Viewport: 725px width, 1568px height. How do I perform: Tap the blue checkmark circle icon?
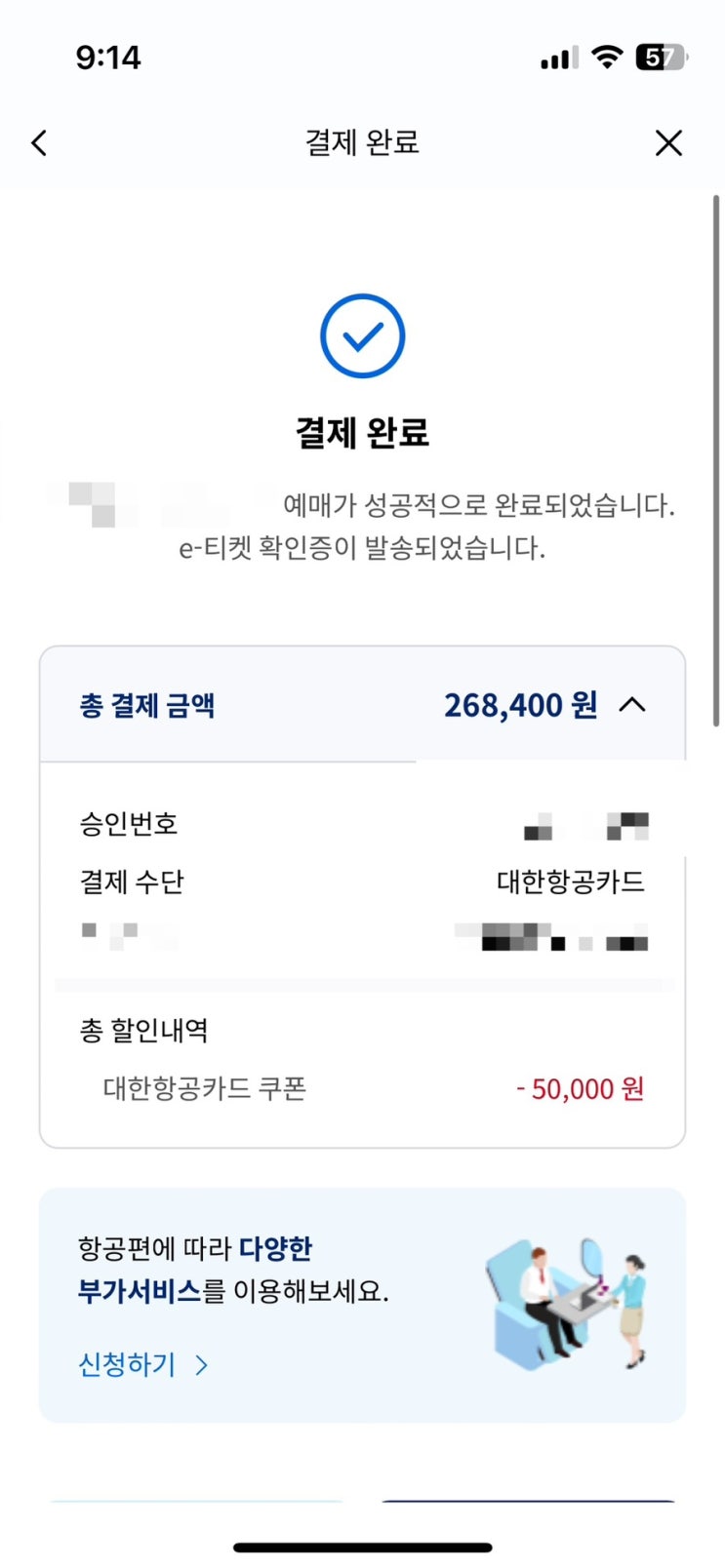pos(362,336)
